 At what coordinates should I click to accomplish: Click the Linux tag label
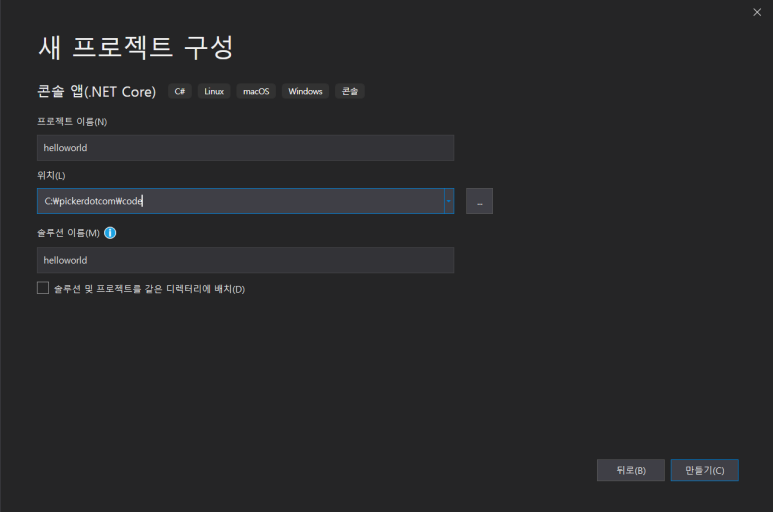(214, 91)
